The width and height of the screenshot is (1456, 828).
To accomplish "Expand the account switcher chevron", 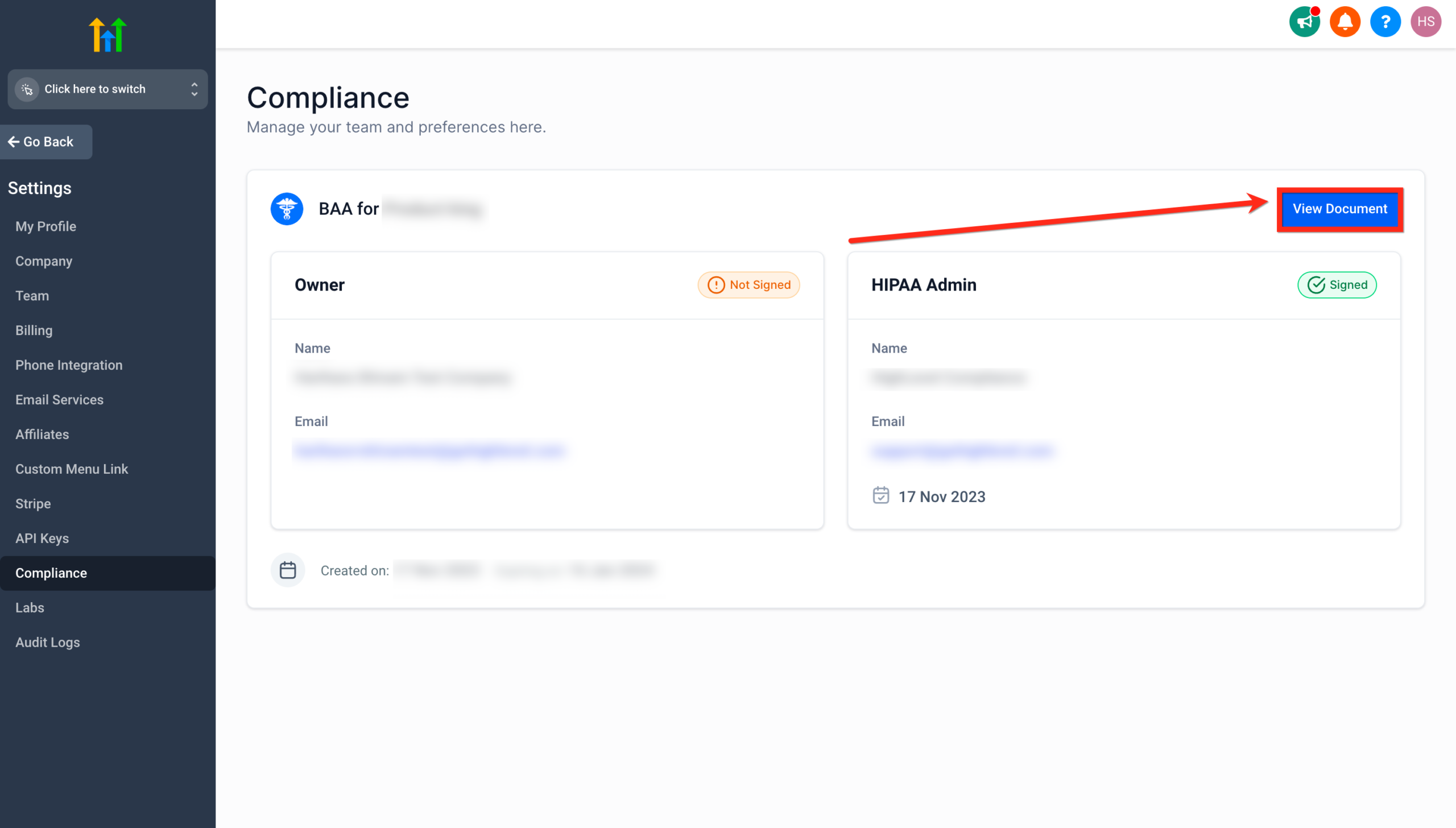I will tap(193, 89).
